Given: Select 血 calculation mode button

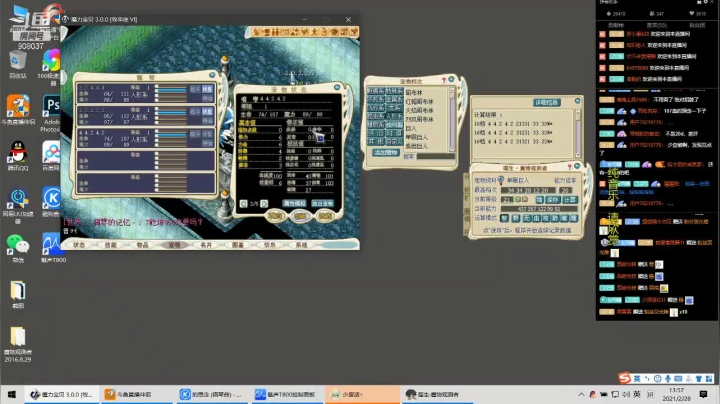Looking at the screenshot, I should pyautogui.click(x=535, y=218).
